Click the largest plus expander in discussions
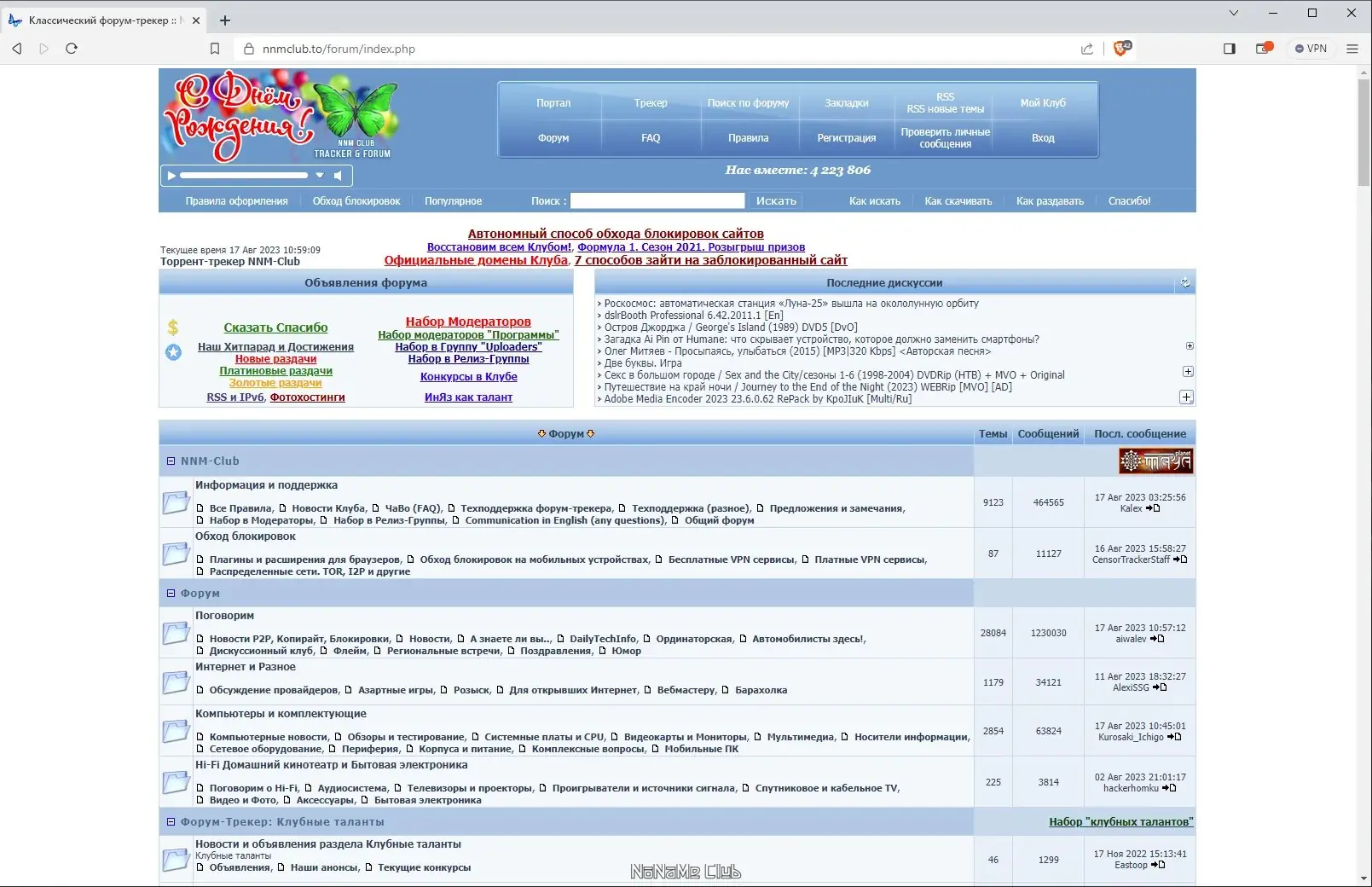The image size is (1372, 887). (1186, 397)
